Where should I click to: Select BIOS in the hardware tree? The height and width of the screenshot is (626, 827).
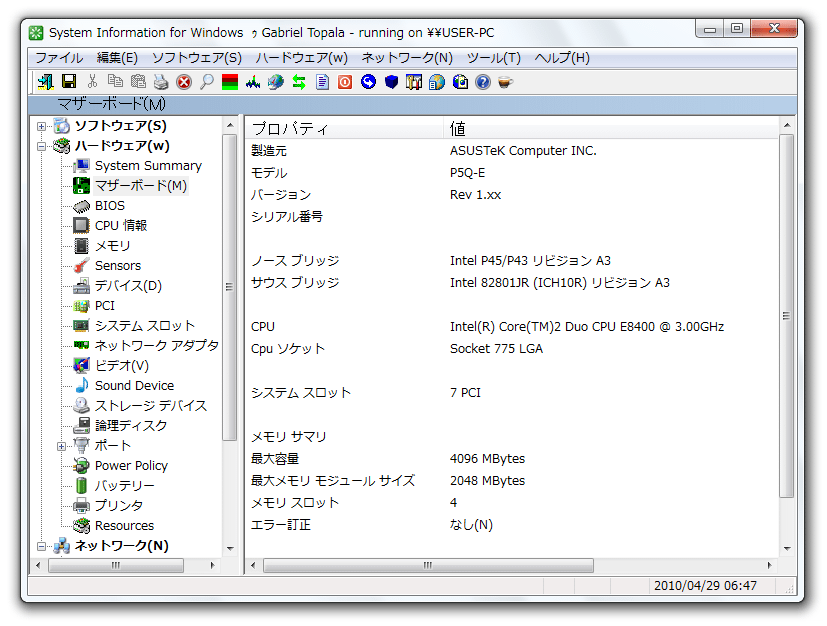point(110,206)
